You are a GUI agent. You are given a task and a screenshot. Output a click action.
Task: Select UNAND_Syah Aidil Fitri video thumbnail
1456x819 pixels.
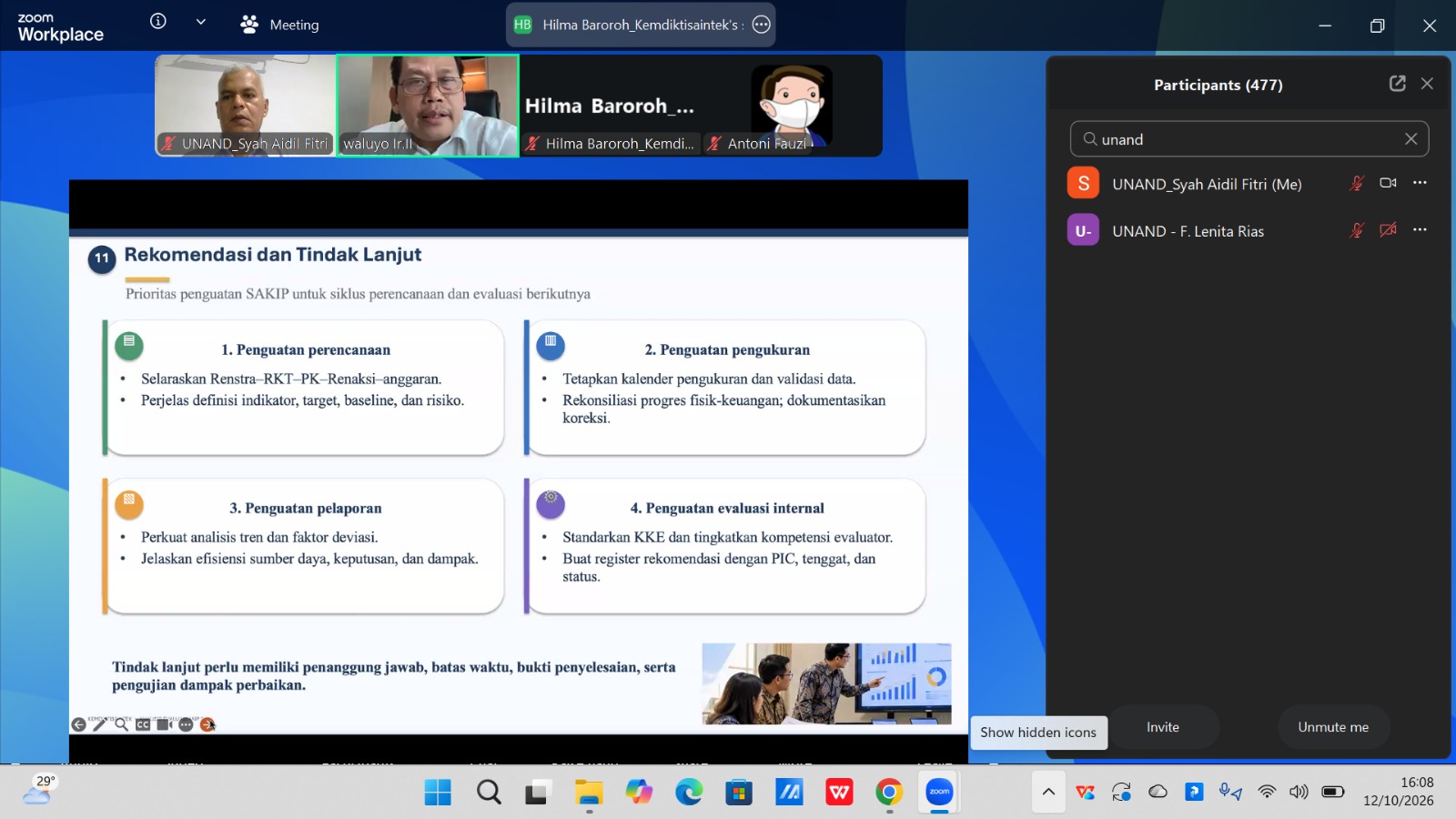[246, 106]
